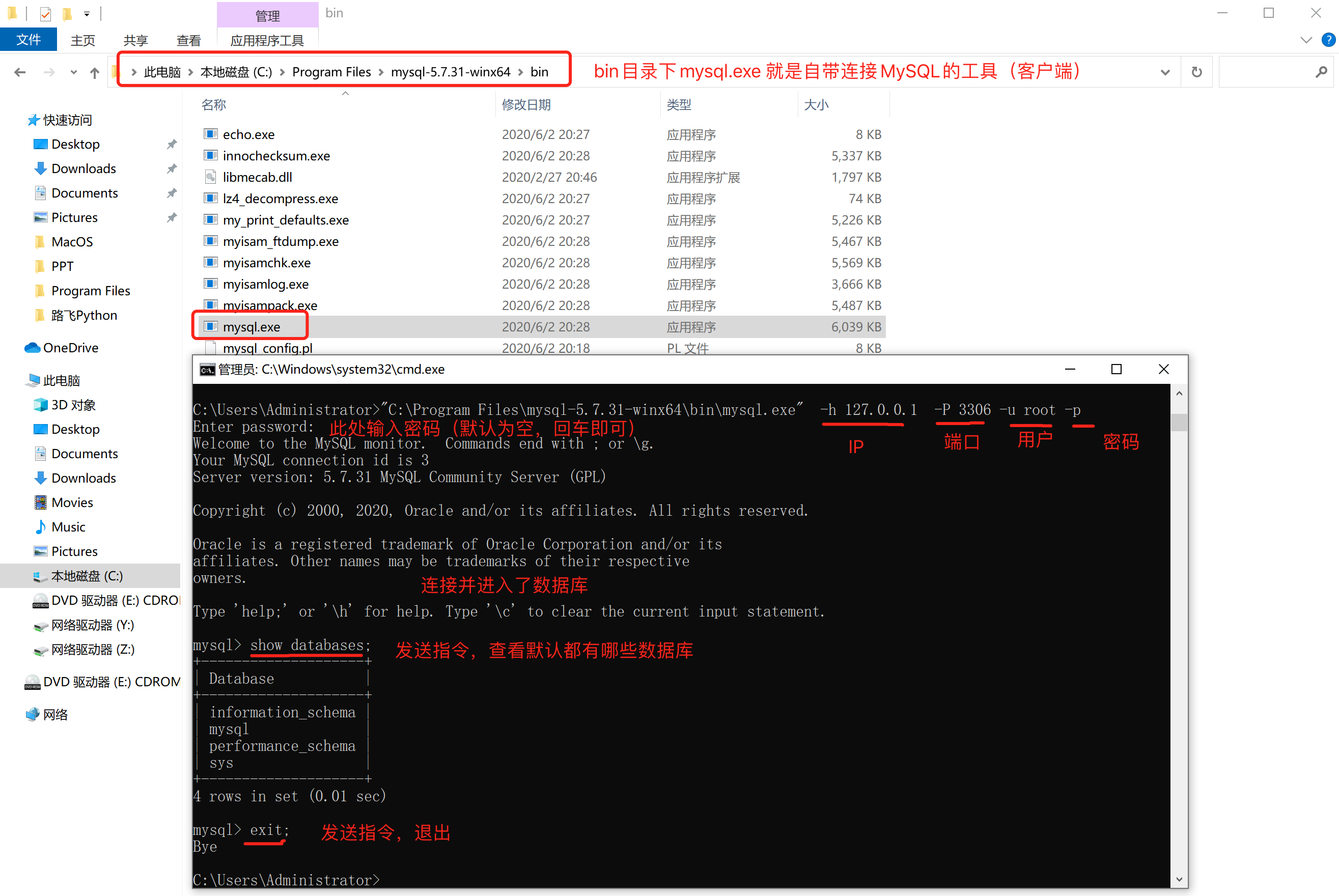Open the 3D 对象 folder
Screen dimensions: 1339x896
point(73,405)
